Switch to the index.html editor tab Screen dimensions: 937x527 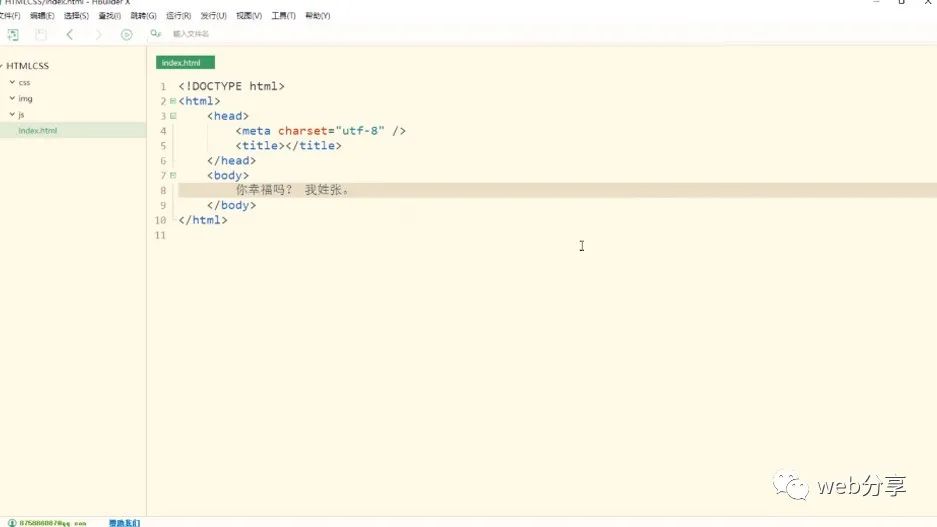185,63
